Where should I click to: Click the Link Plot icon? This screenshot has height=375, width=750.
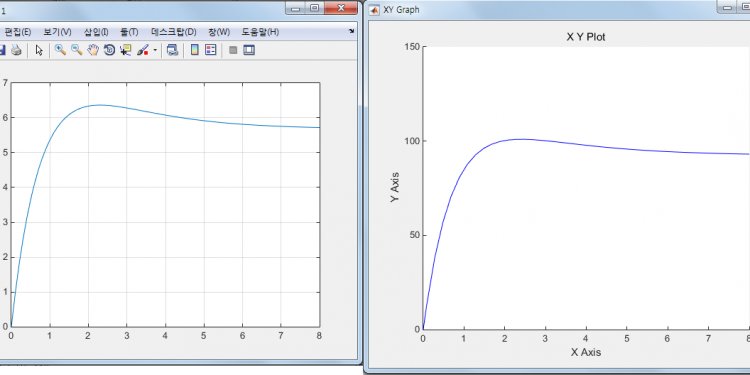[x=173, y=50]
